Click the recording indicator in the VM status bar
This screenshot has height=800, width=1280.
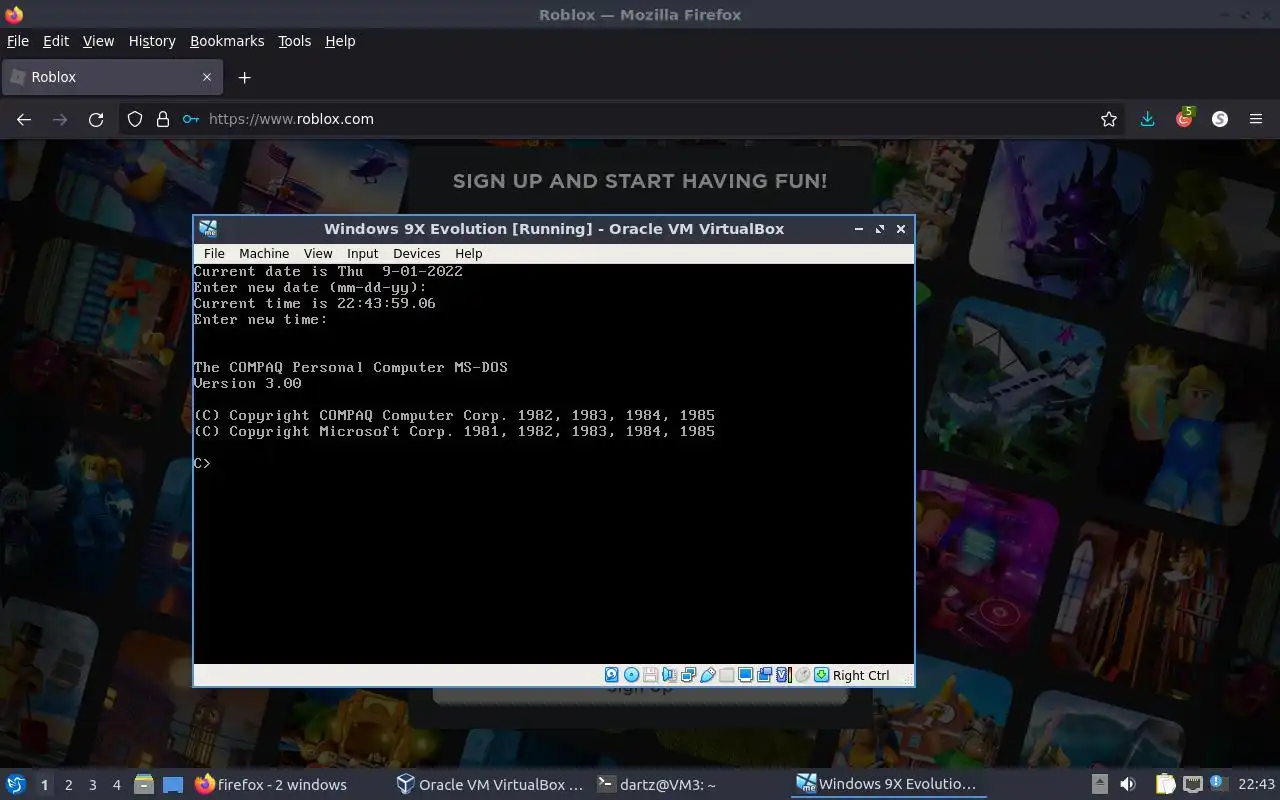[x=764, y=675]
